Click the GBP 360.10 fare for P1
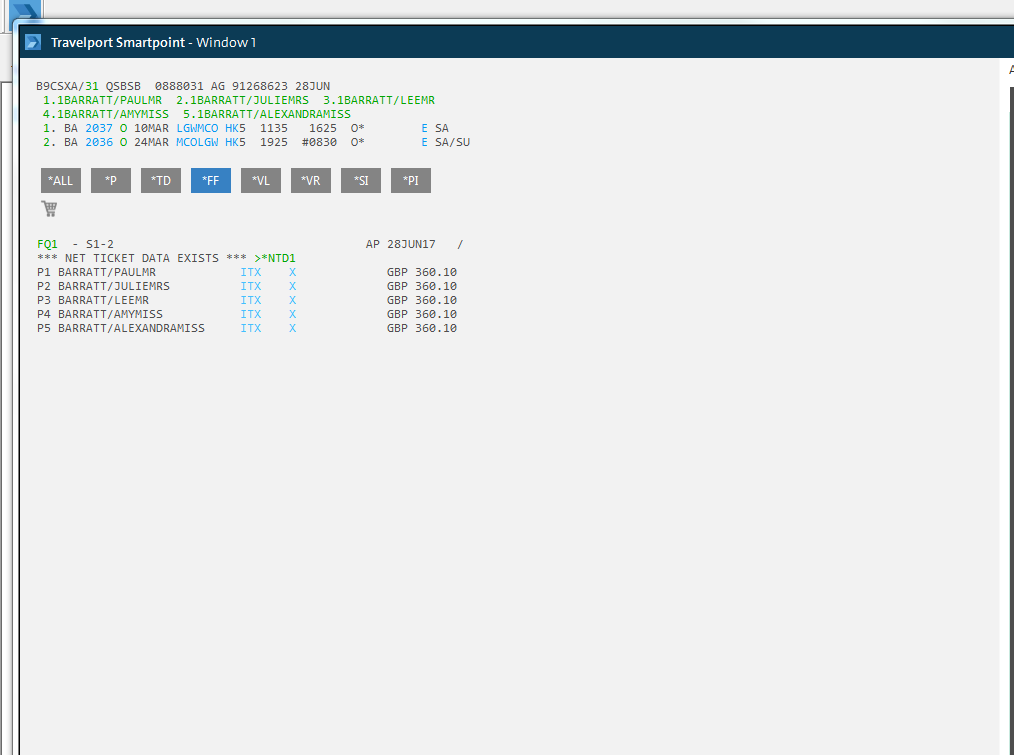 click(422, 272)
